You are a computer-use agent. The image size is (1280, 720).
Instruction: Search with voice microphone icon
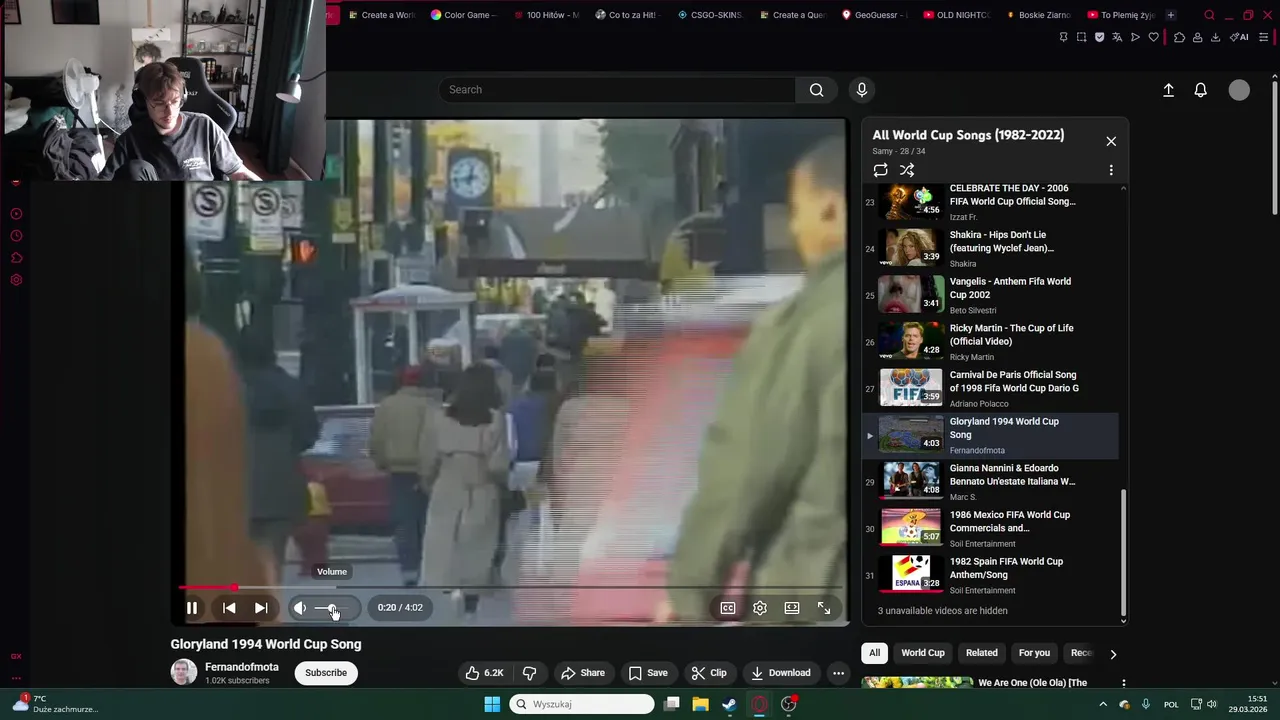(862, 90)
